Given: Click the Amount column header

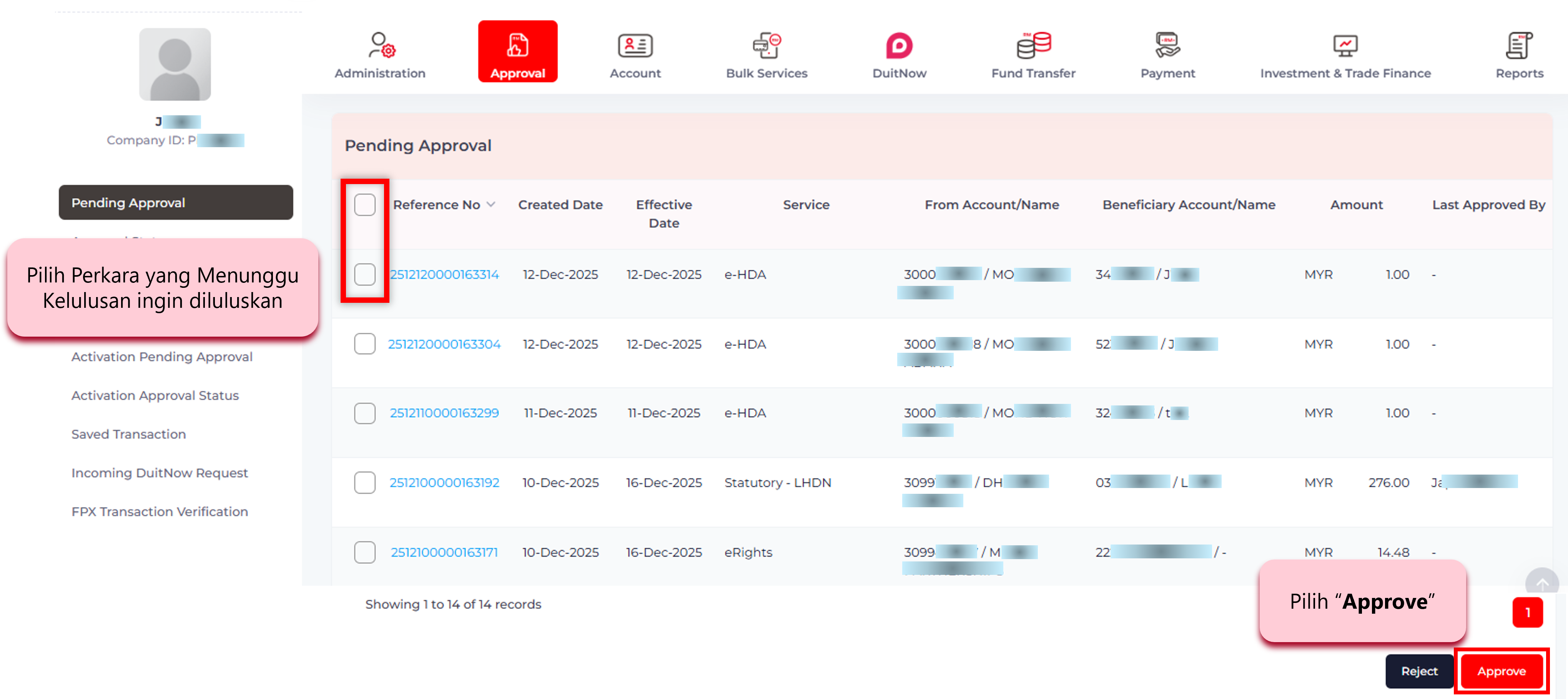Looking at the screenshot, I should tap(1356, 205).
